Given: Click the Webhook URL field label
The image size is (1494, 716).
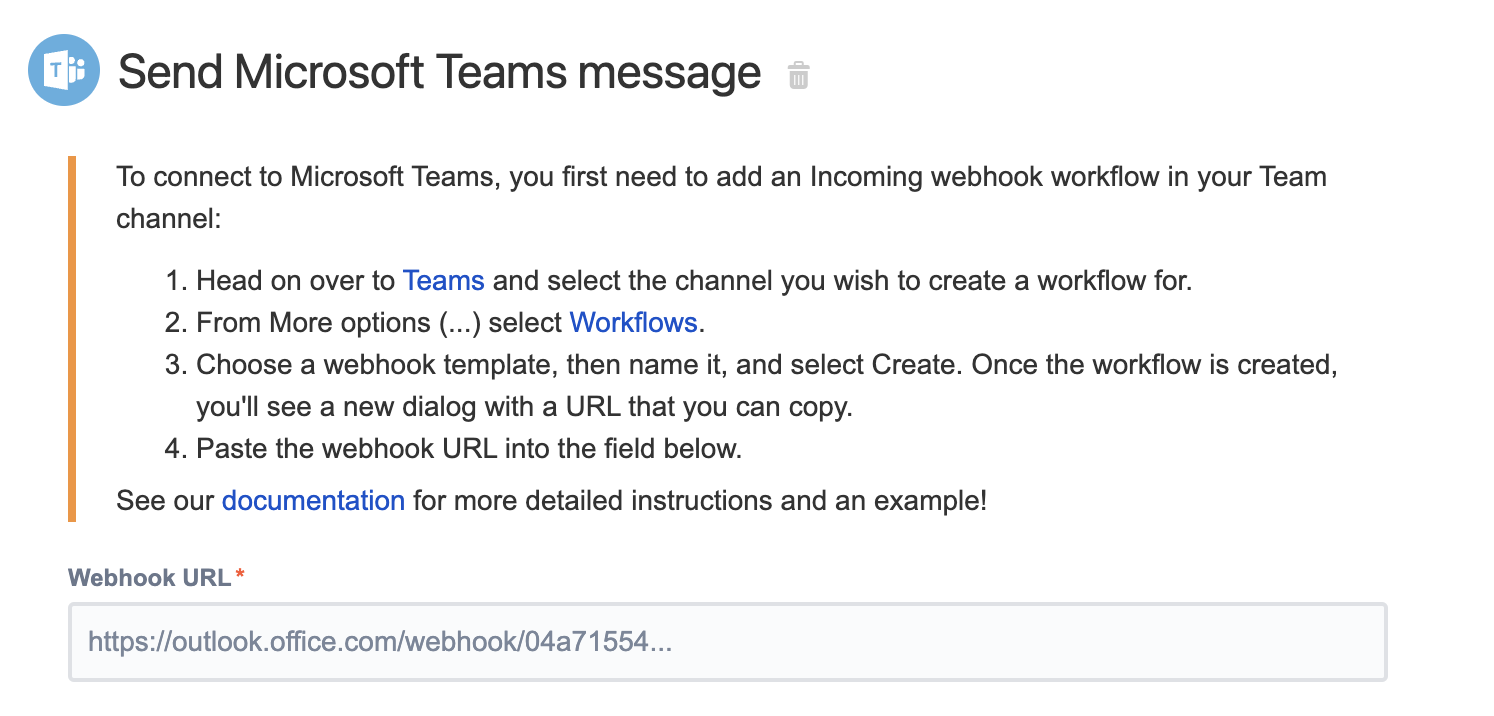Looking at the screenshot, I should click(149, 577).
